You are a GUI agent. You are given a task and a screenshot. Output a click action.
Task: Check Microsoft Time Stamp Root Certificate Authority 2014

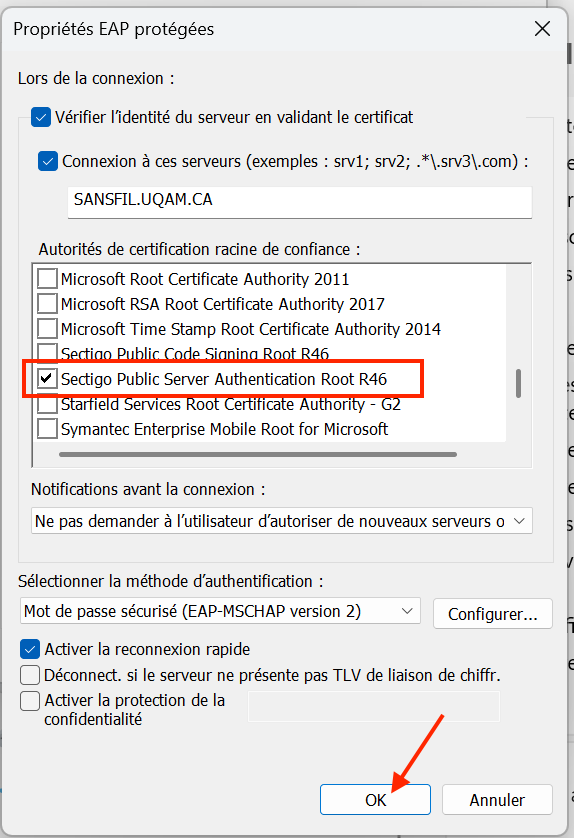(x=47, y=329)
